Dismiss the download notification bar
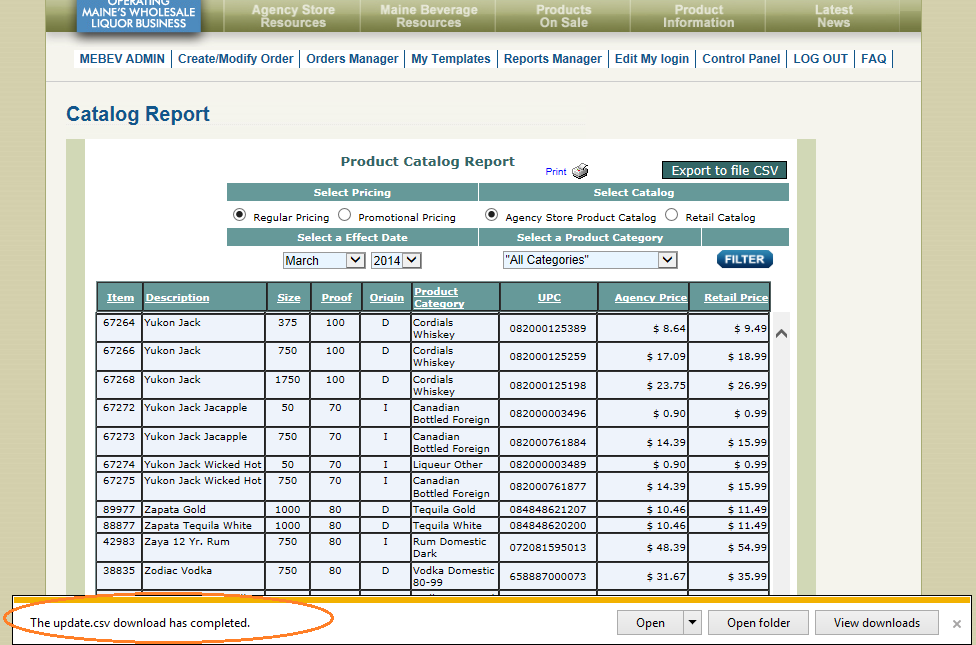This screenshot has width=976, height=645. (957, 624)
